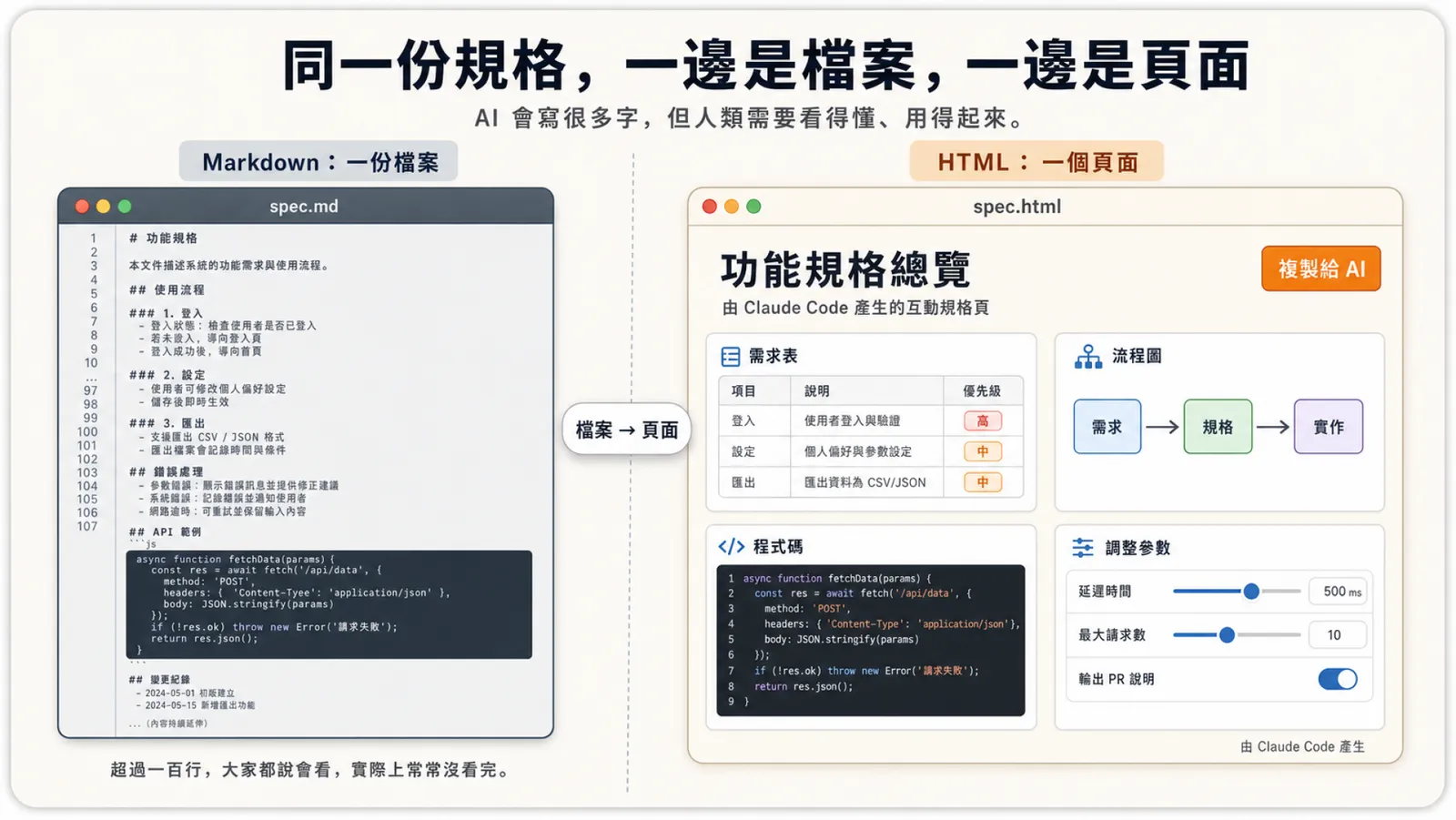Click the spec.md title bar filename

304,207
